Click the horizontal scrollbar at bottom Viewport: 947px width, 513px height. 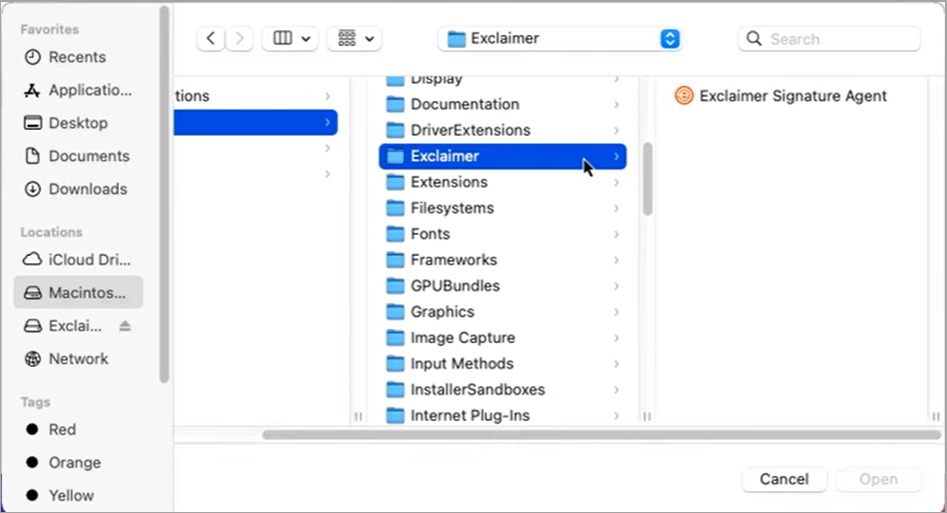point(600,435)
